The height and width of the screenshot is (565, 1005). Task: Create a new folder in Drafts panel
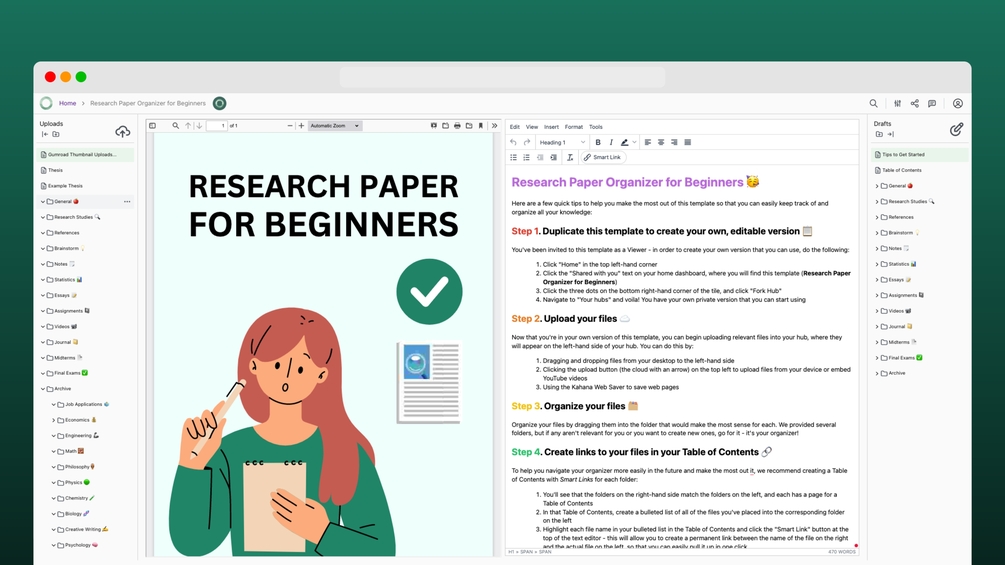tap(879, 134)
